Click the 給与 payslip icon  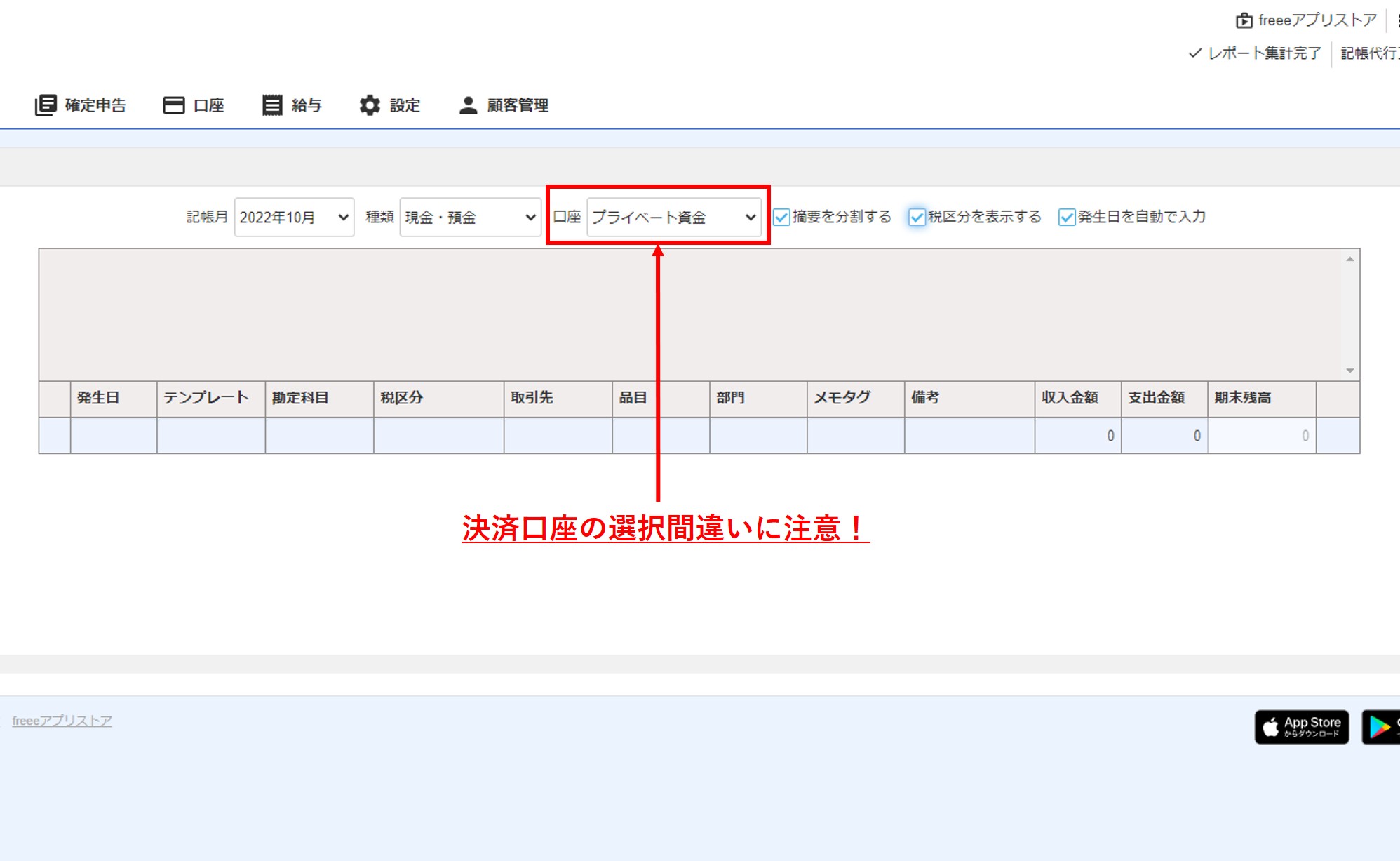click(x=272, y=105)
